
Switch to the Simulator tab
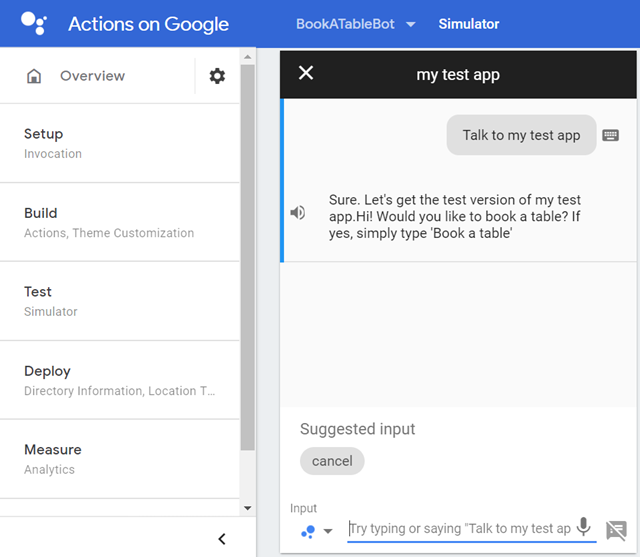click(468, 24)
